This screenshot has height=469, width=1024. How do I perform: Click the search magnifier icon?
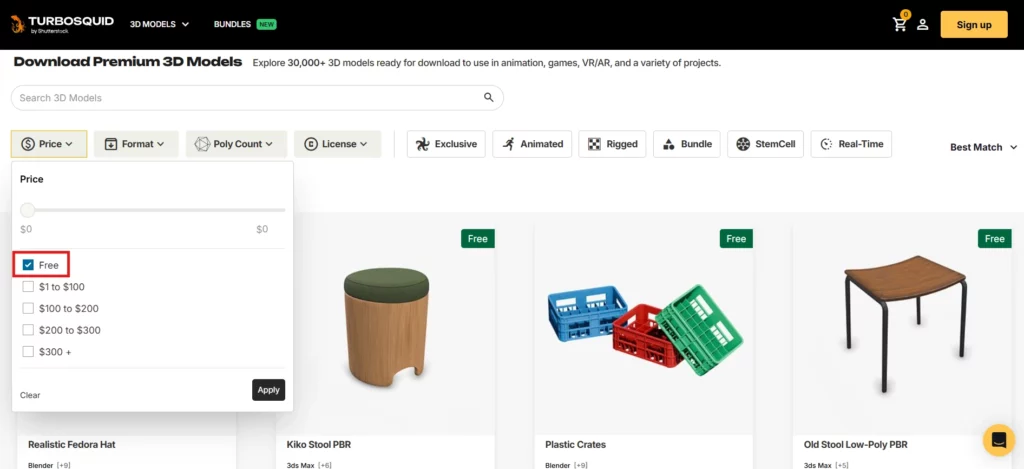coord(489,98)
